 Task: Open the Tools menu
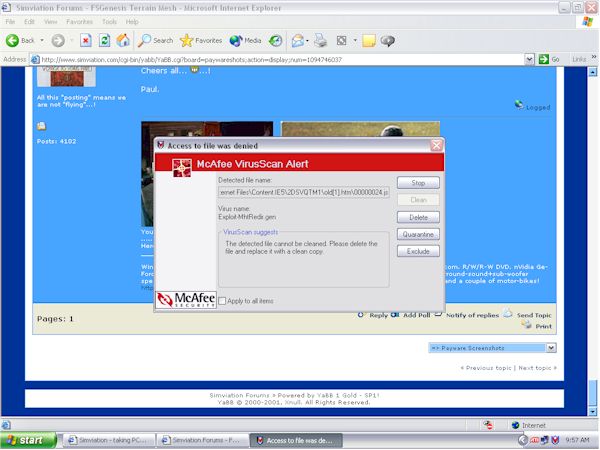click(x=108, y=21)
